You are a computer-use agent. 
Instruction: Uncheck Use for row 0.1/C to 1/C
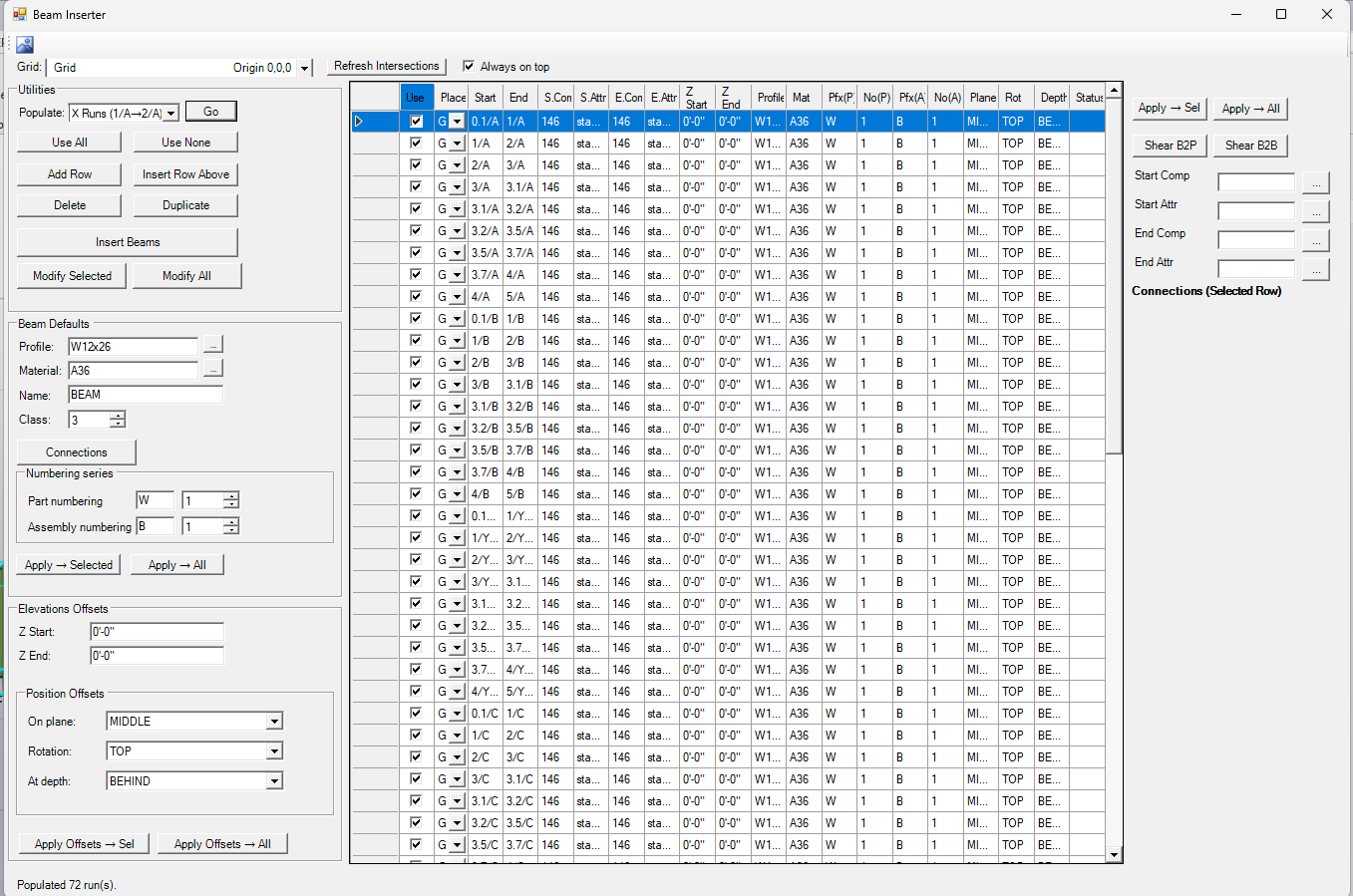417,714
